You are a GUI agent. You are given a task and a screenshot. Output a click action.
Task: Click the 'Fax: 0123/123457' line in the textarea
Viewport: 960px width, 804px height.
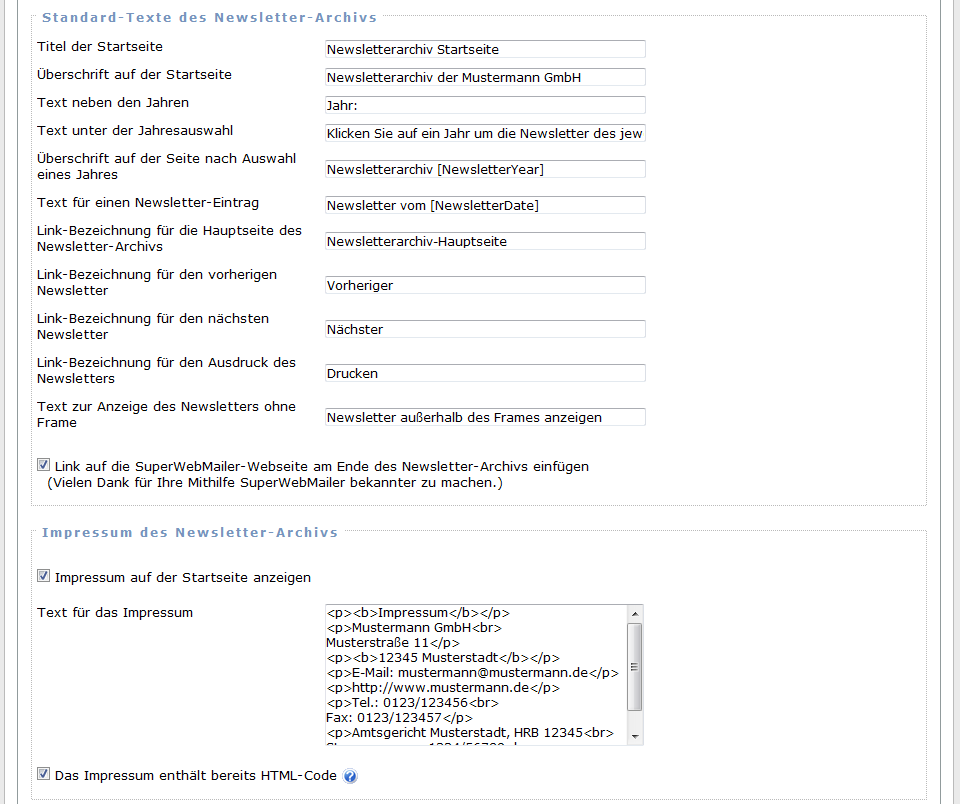point(399,718)
